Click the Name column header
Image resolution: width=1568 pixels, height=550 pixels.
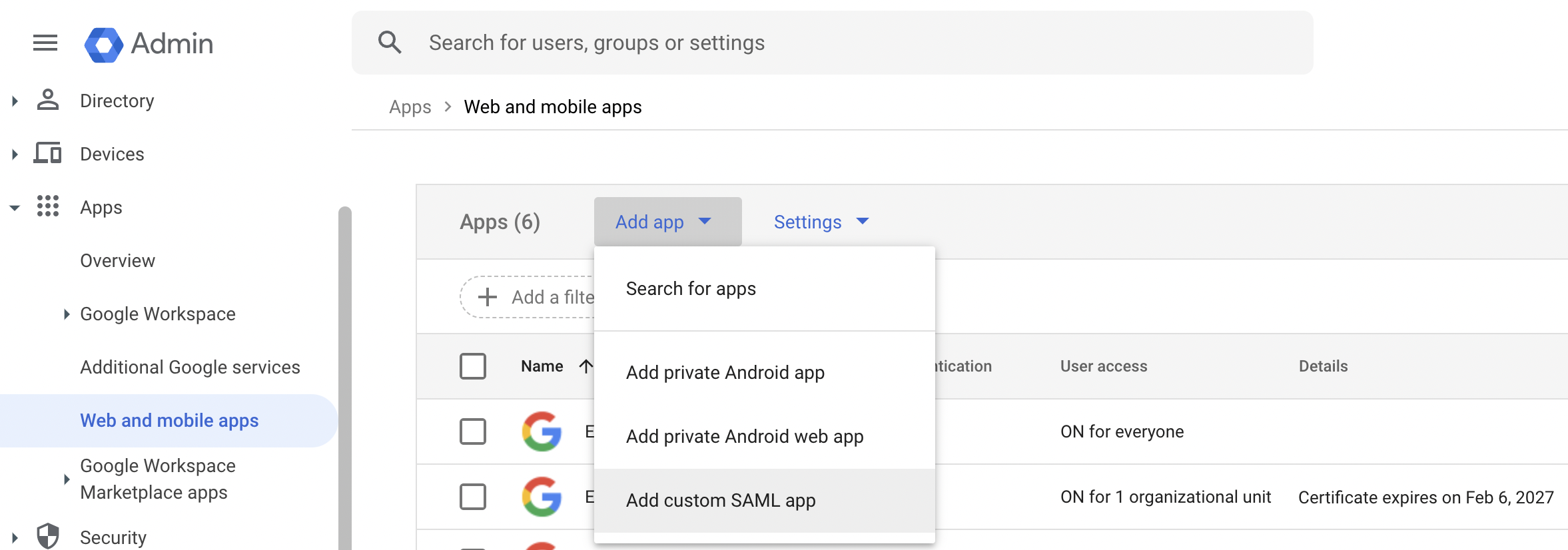(x=542, y=366)
